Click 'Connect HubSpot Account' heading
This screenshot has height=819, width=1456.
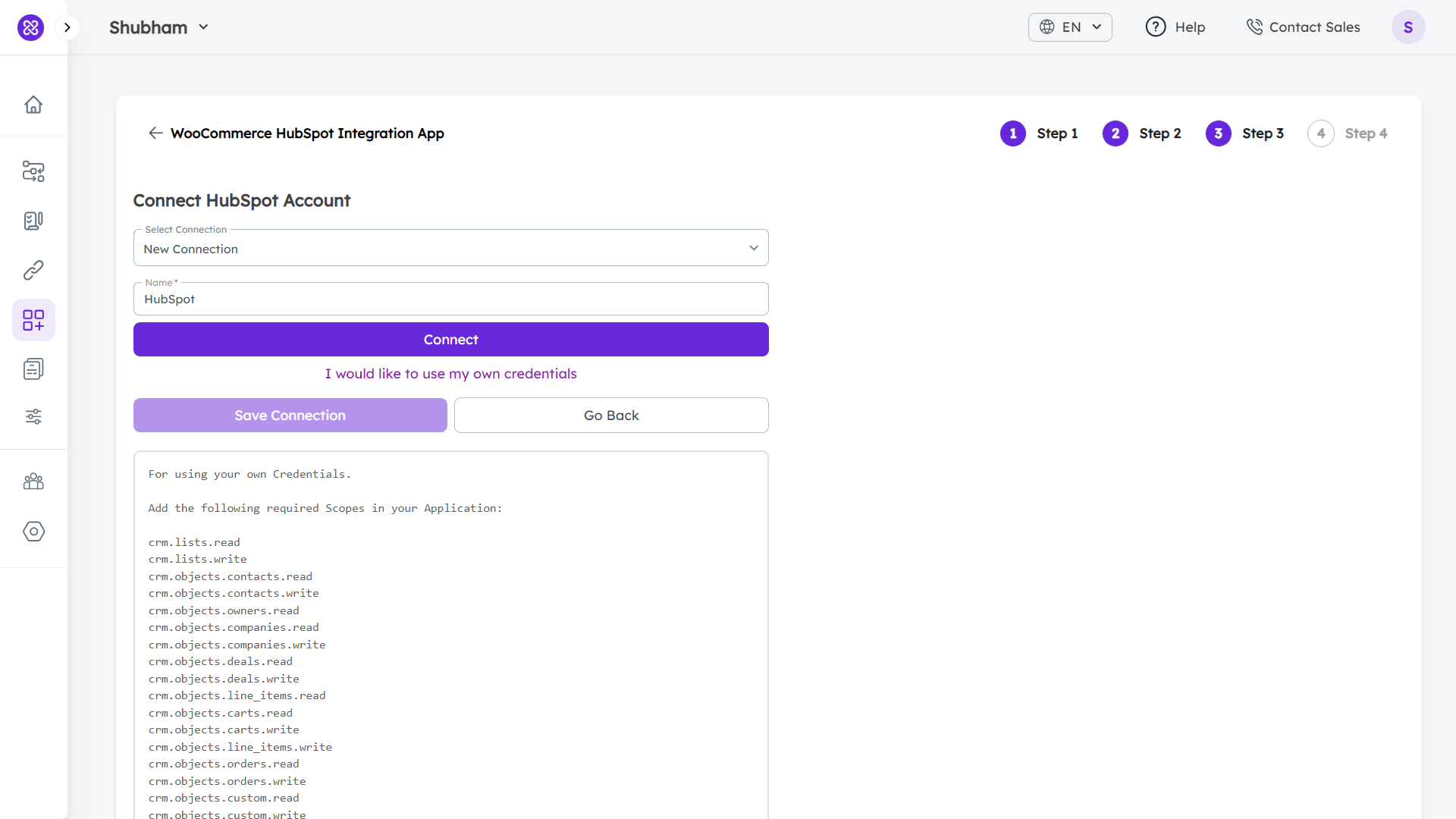[242, 201]
